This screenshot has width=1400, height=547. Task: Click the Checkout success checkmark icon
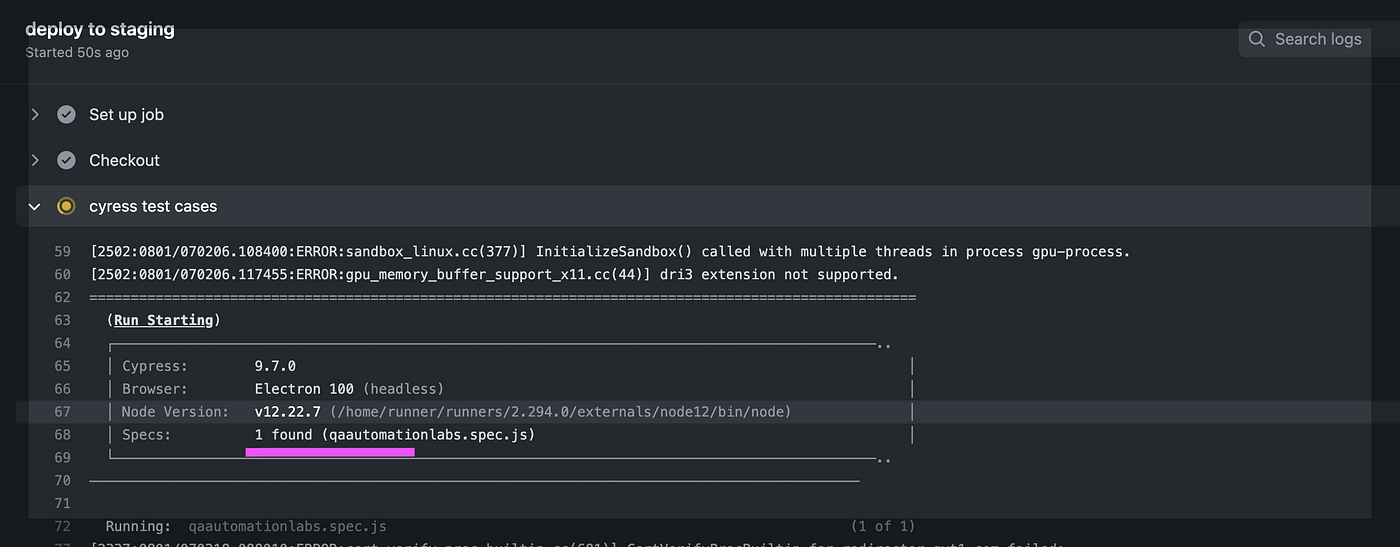66,160
